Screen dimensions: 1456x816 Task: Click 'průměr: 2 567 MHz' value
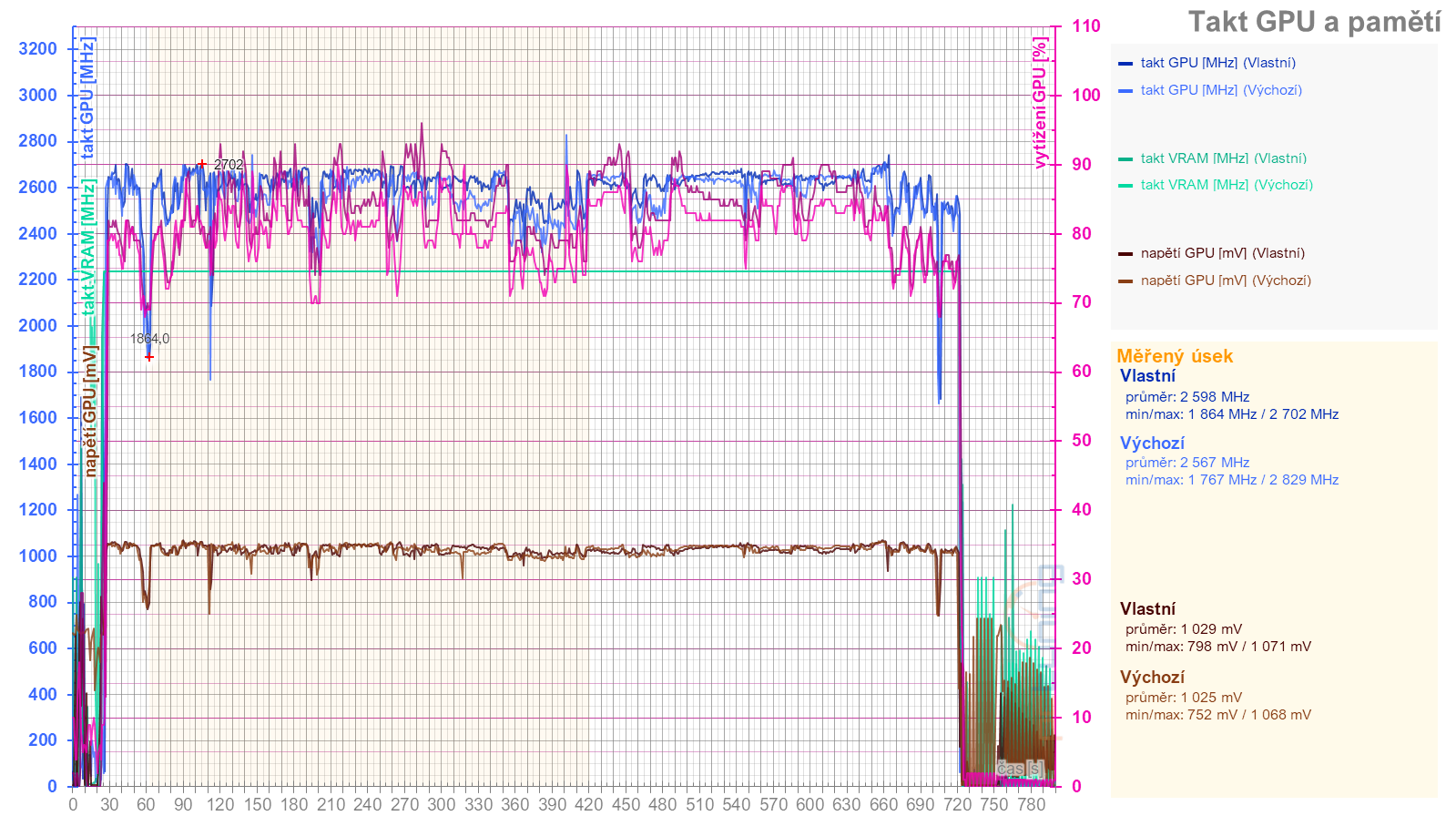(1187, 463)
